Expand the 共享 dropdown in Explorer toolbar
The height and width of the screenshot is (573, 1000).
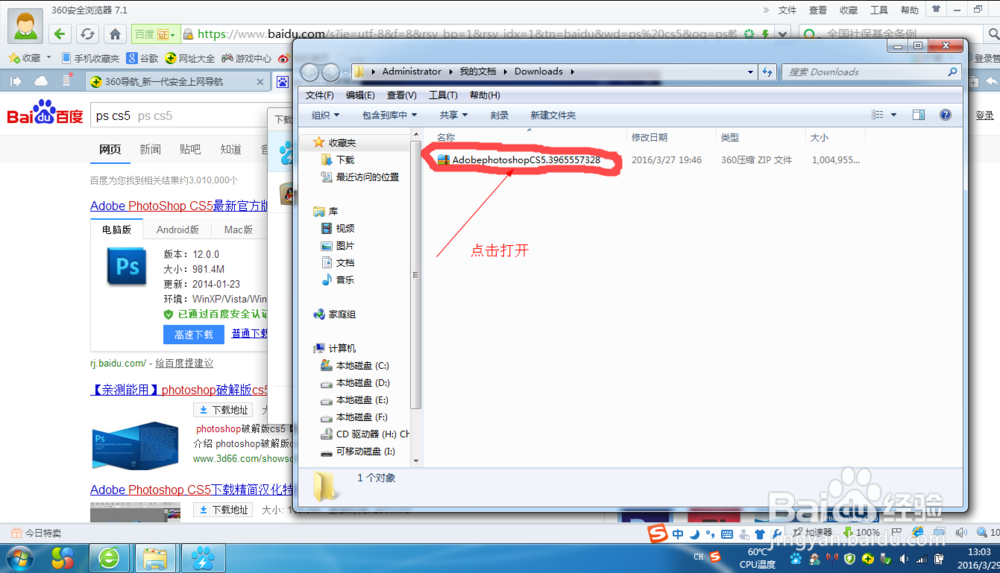[453, 115]
